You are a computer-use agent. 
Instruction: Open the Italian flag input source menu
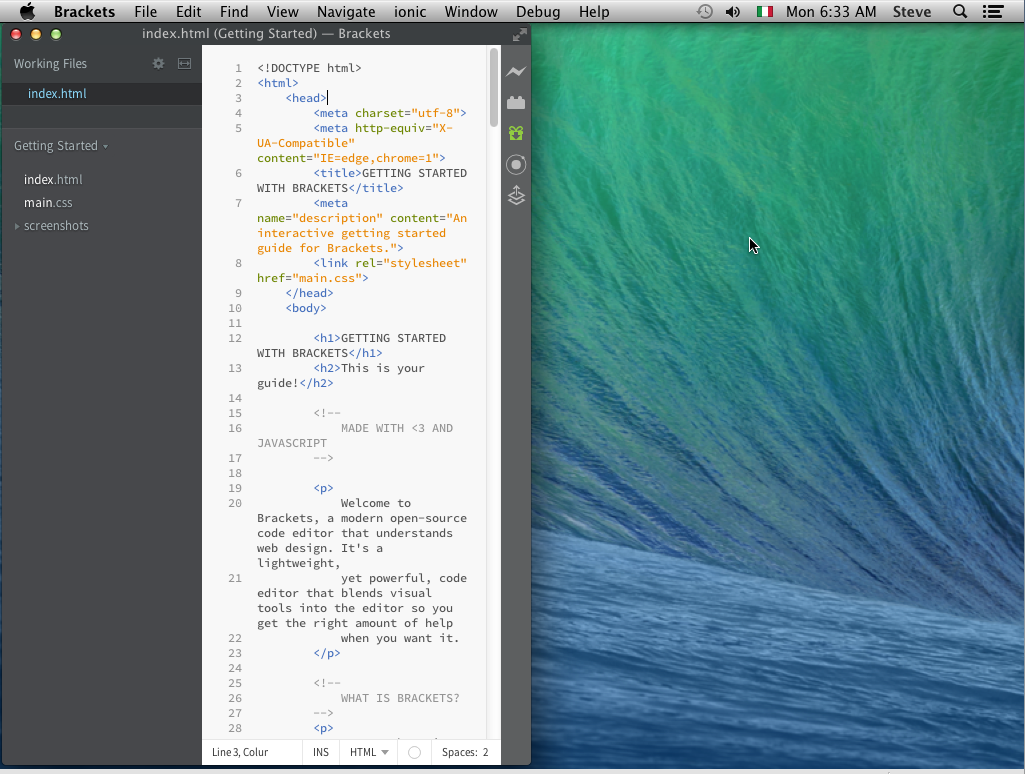click(764, 12)
